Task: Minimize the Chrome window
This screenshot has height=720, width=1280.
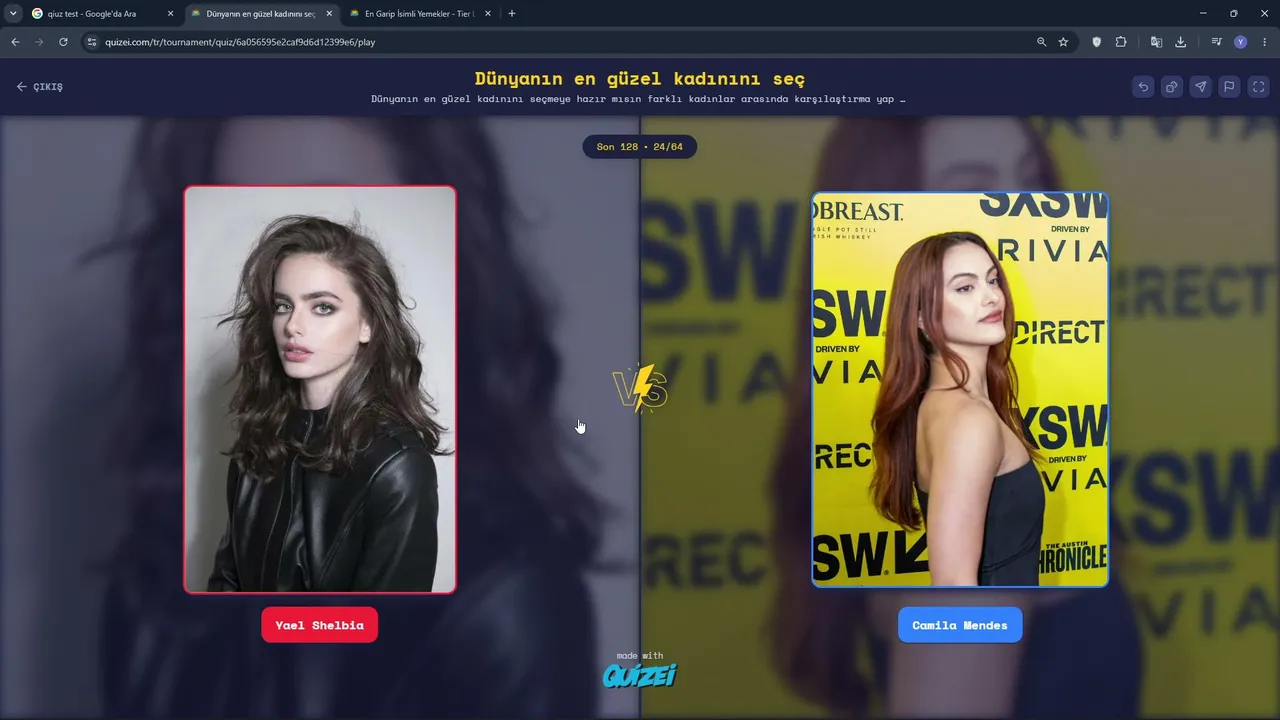Action: coord(1201,13)
